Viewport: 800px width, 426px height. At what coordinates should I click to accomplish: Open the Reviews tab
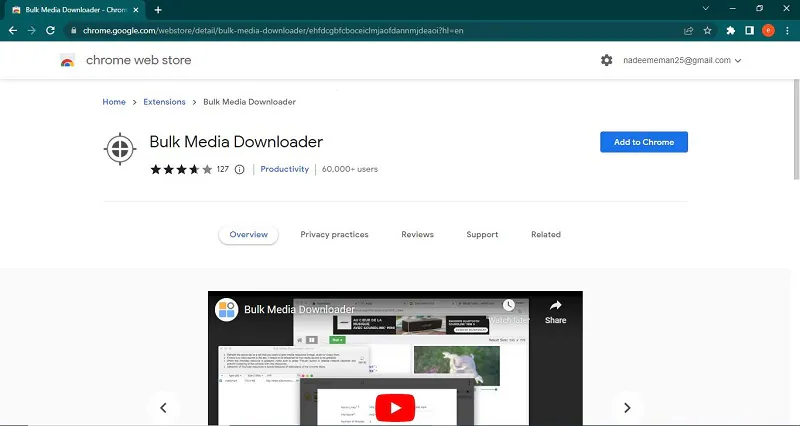coord(417,235)
